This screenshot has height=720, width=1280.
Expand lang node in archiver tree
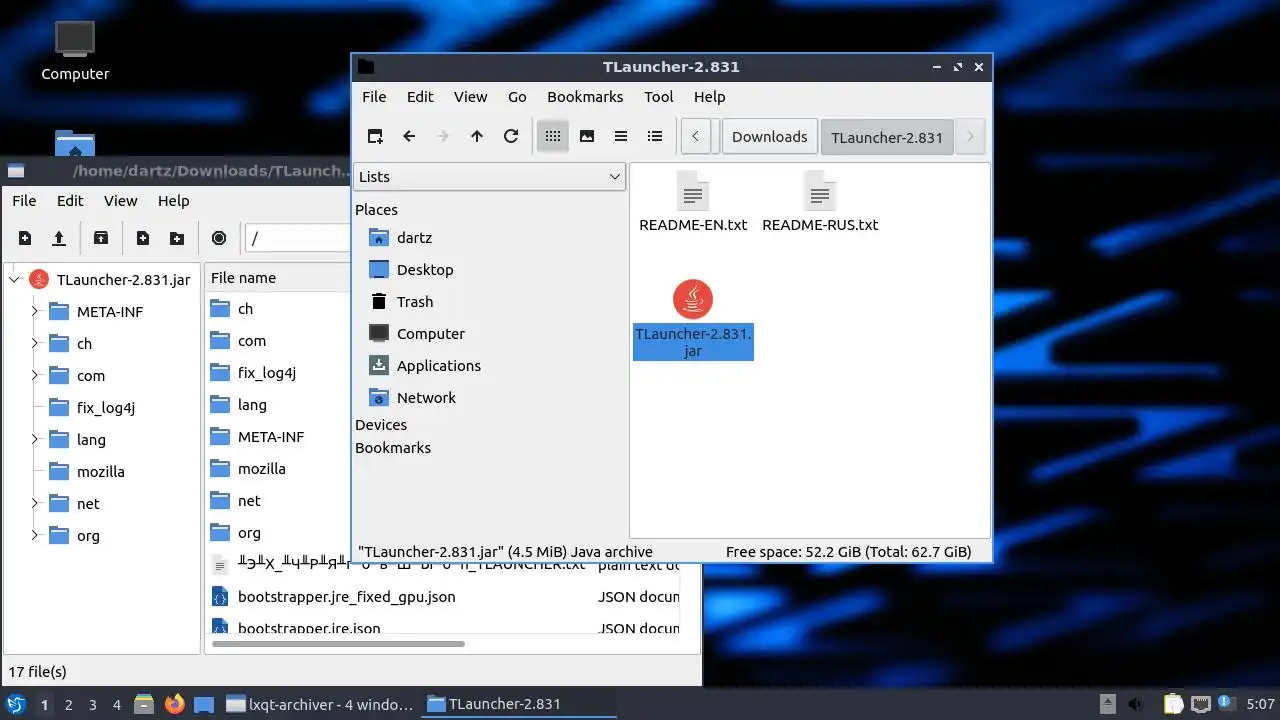point(34,440)
